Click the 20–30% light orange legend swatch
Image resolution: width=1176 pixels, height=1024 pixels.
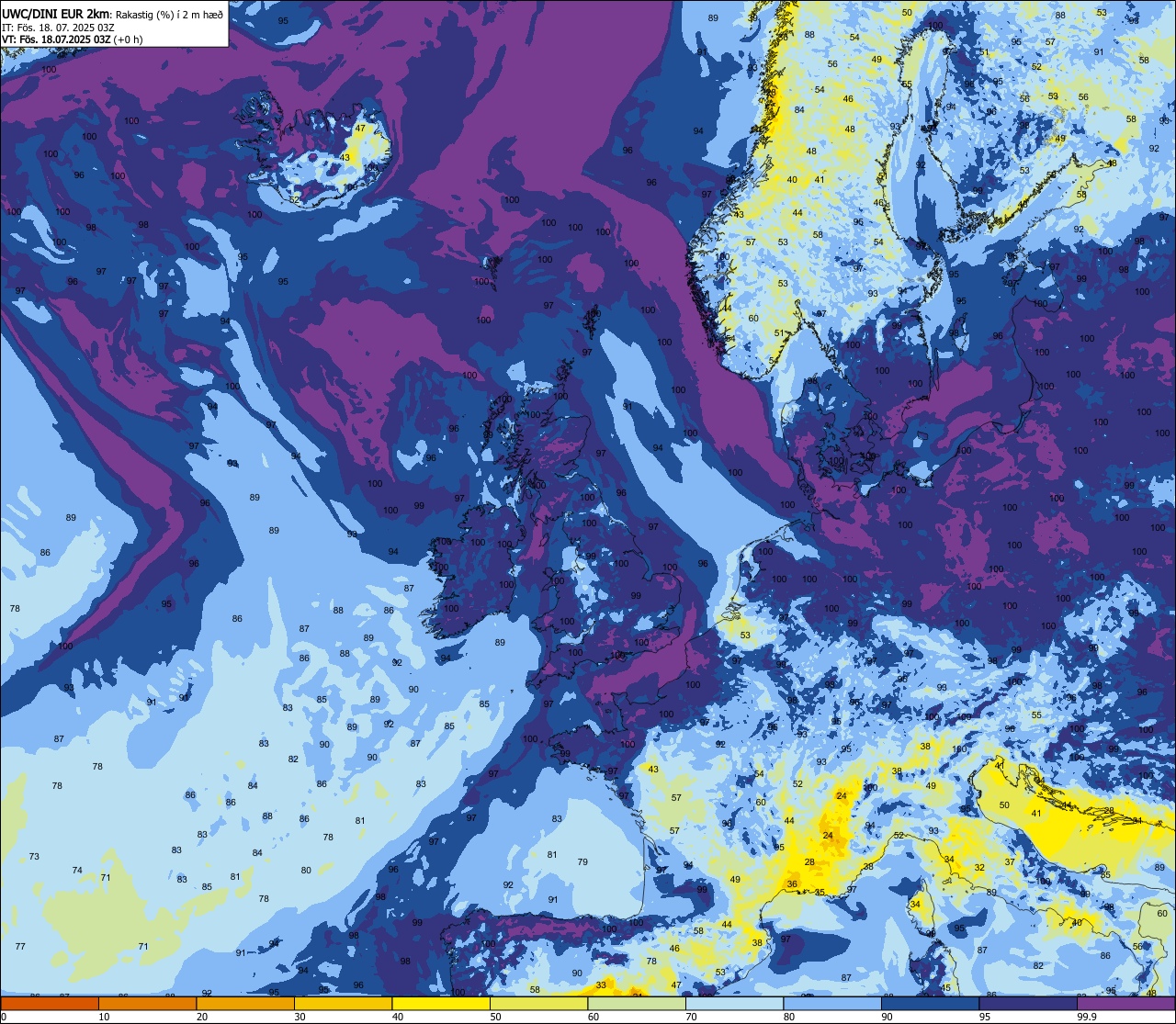(x=245, y=1003)
